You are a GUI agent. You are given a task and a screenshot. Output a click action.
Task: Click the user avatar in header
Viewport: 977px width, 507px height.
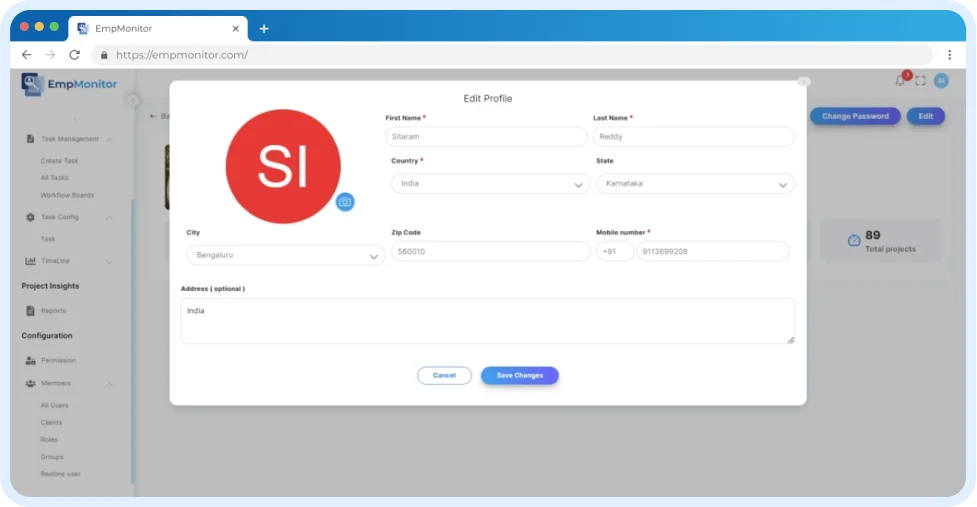(x=940, y=81)
